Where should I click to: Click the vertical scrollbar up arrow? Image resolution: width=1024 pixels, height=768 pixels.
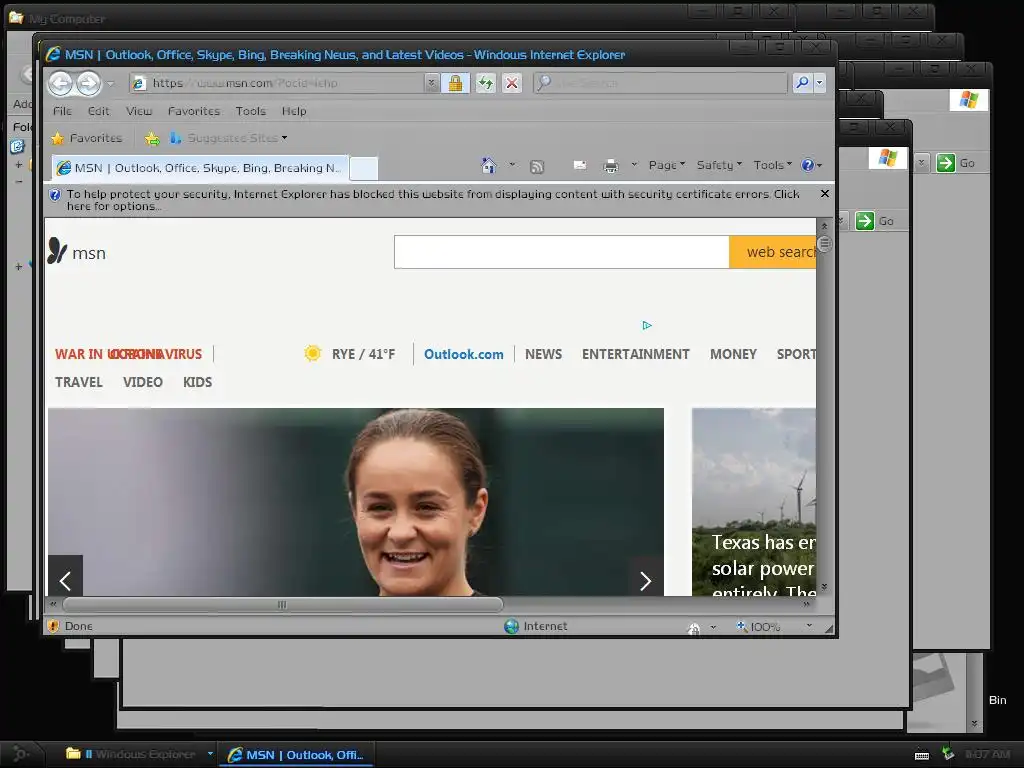click(x=824, y=225)
